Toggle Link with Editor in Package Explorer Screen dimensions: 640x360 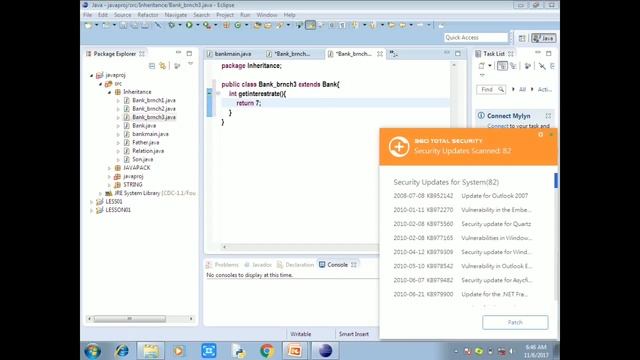point(162,66)
